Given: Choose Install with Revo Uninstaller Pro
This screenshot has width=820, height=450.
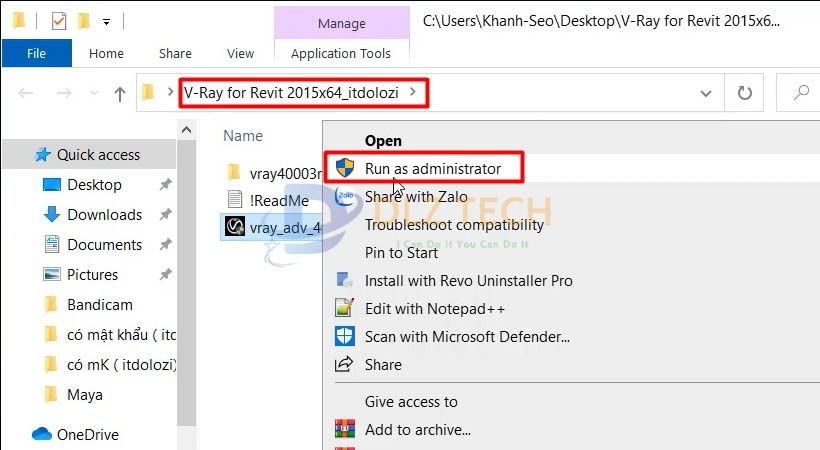Looking at the screenshot, I should (x=469, y=281).
